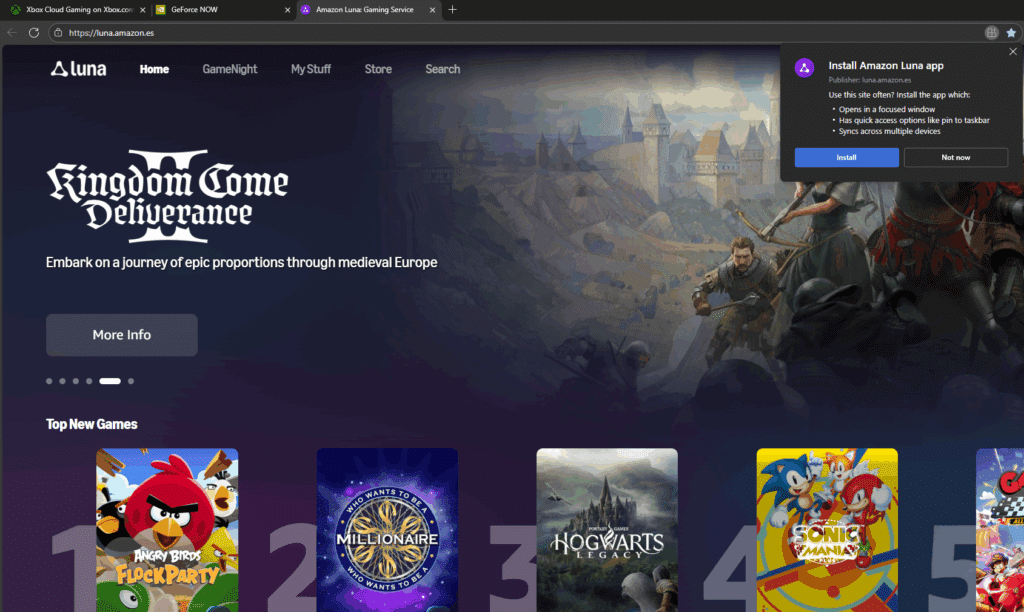Open the fifth top new game card
Screen dimensions: 1024x612
click(x=1000, y=530)
